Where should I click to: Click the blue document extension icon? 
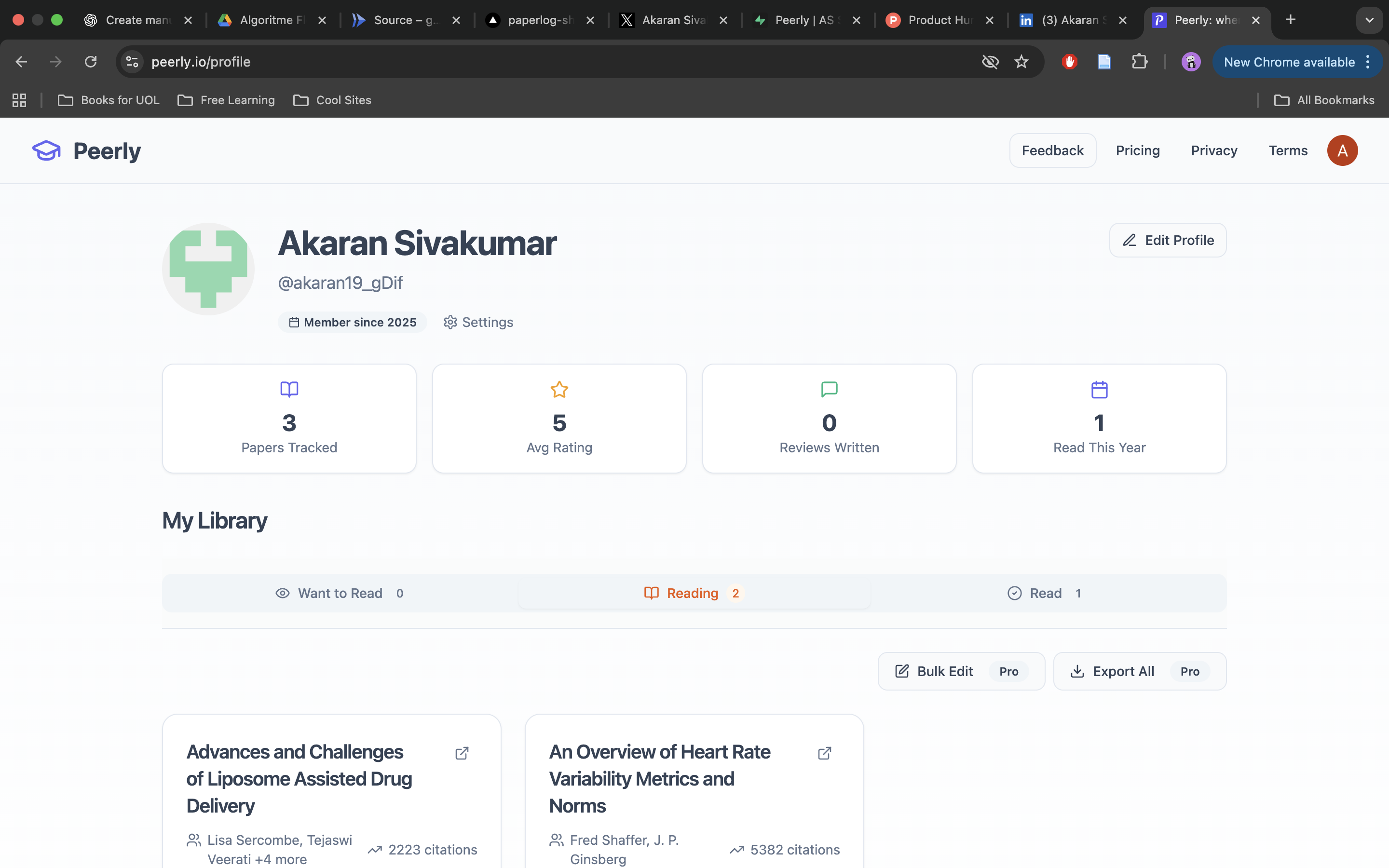pos(1104,62)
